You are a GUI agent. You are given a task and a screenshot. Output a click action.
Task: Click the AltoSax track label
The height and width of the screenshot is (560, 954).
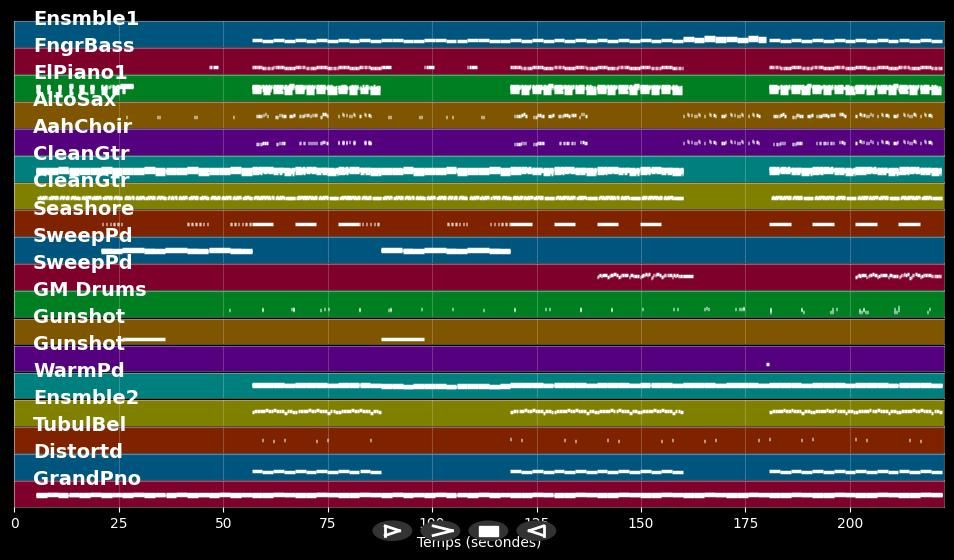(x=75, y=100)
